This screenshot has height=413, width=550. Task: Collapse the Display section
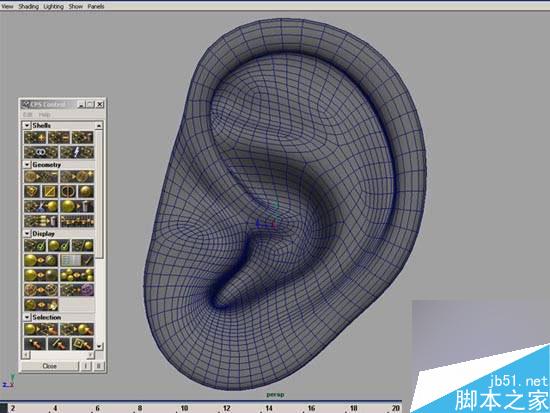coord(27,233)
